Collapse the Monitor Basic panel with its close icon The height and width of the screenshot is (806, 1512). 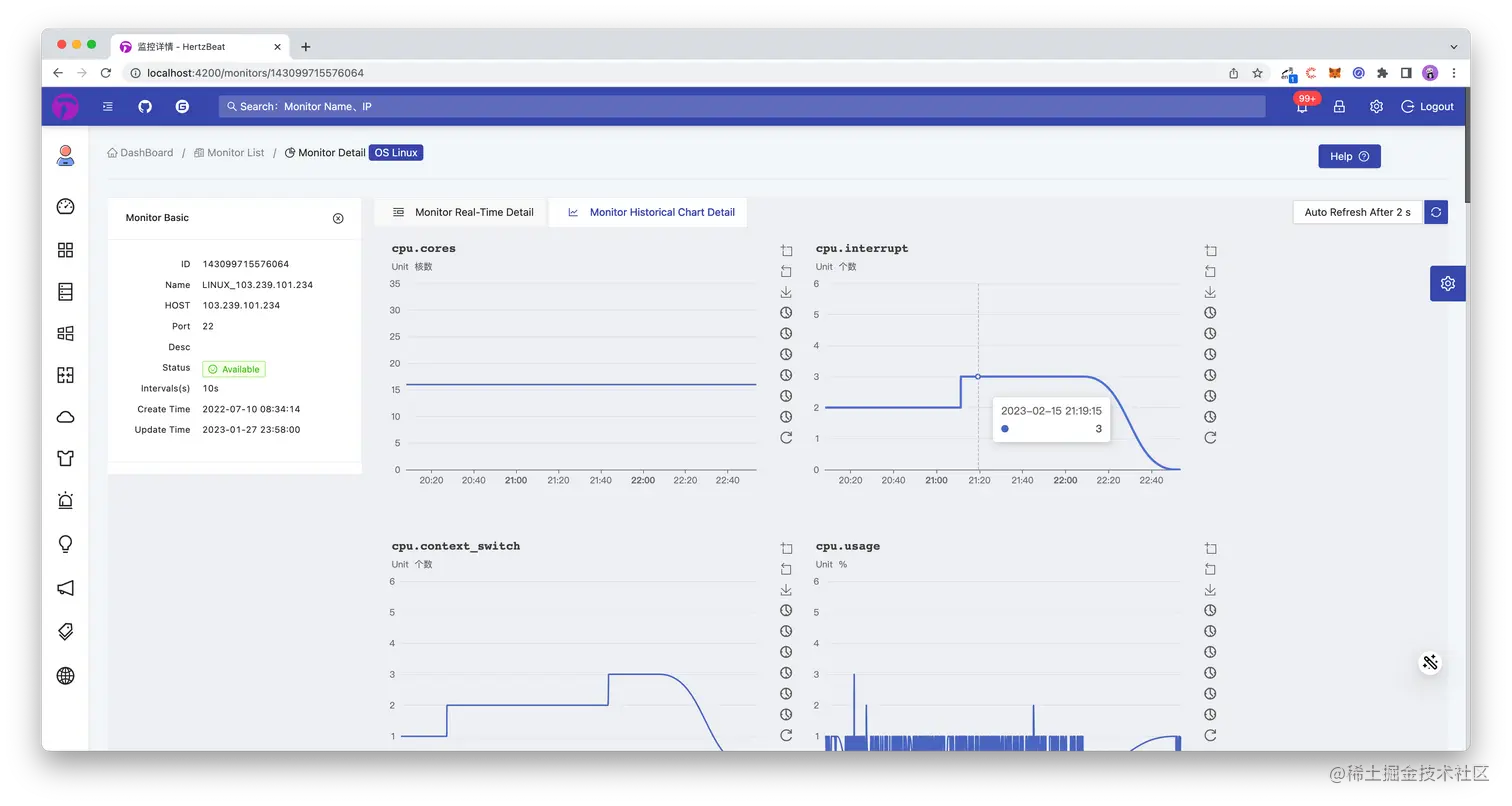(x=338, y=218)
